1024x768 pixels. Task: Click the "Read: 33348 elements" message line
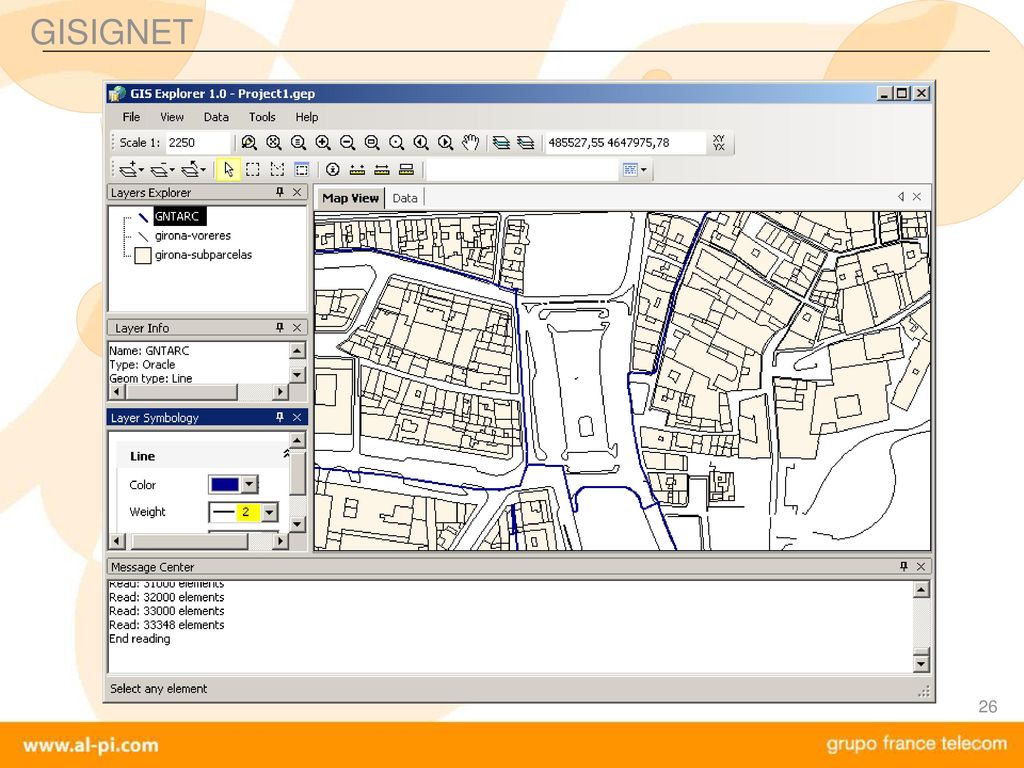167,625
